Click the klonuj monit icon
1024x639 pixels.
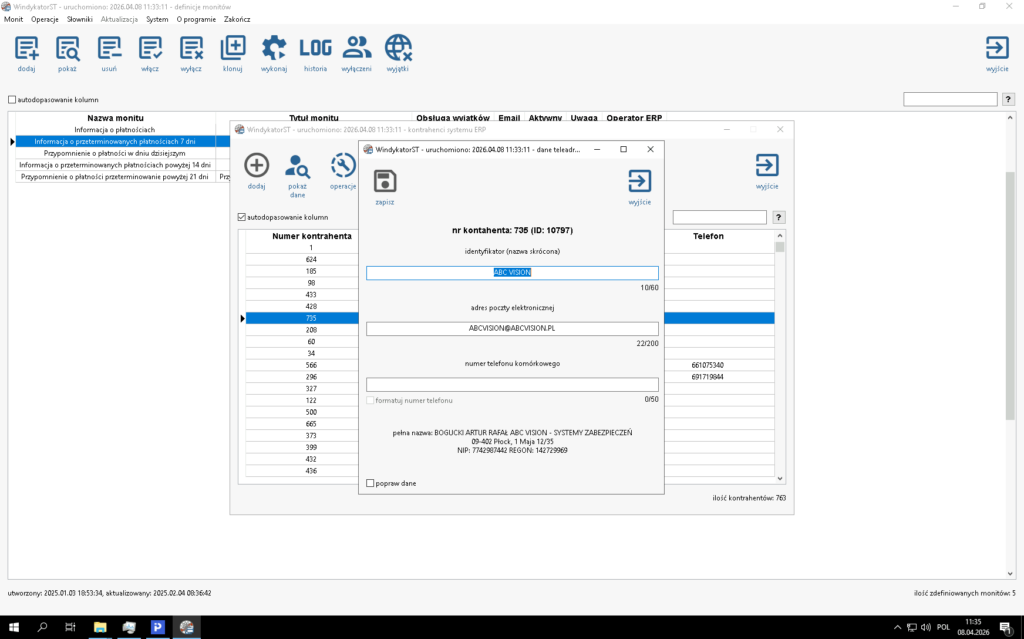233,48
